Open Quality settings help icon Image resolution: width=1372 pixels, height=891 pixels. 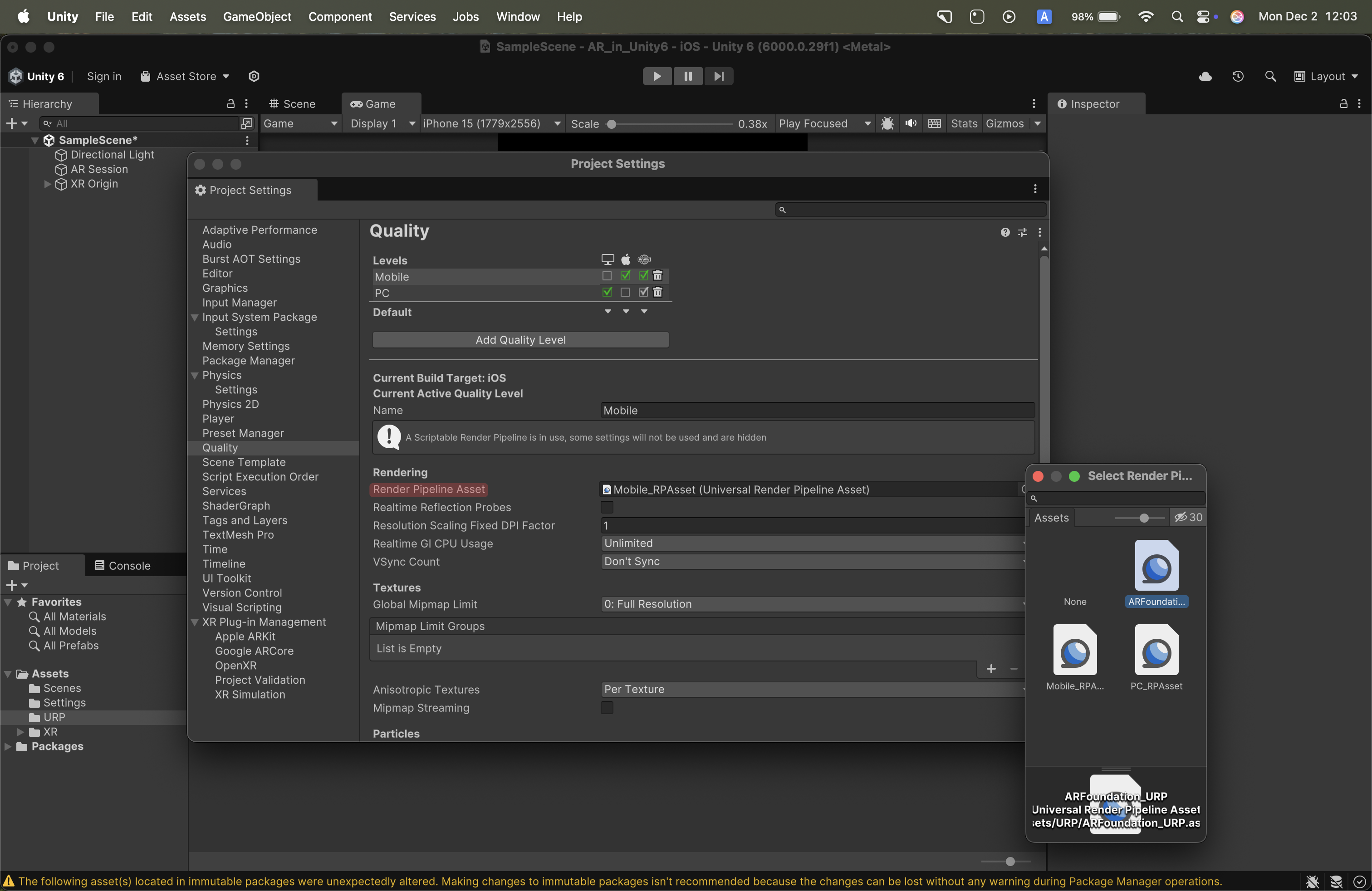[1005, 232]
